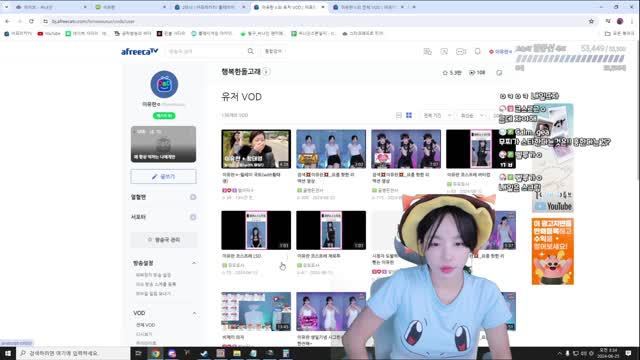The height and width of the screenshot is (360, 640).
Task: Click the 방송국 관리 button
Action: (x=163, y=240)
